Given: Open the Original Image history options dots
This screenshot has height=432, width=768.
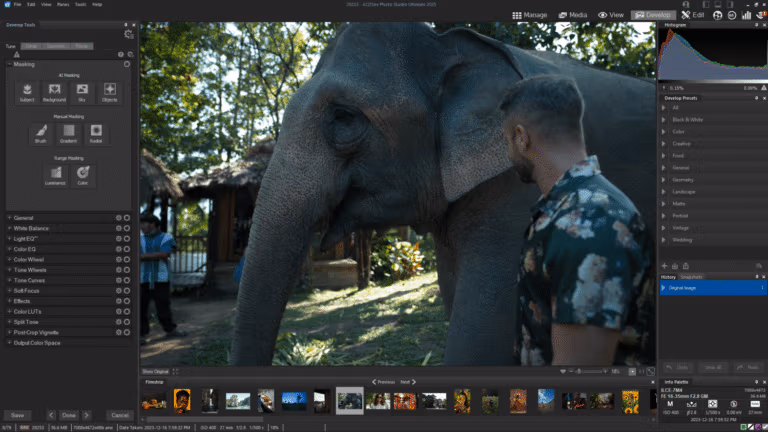Looking at the screenshot, I should point(762,288).
